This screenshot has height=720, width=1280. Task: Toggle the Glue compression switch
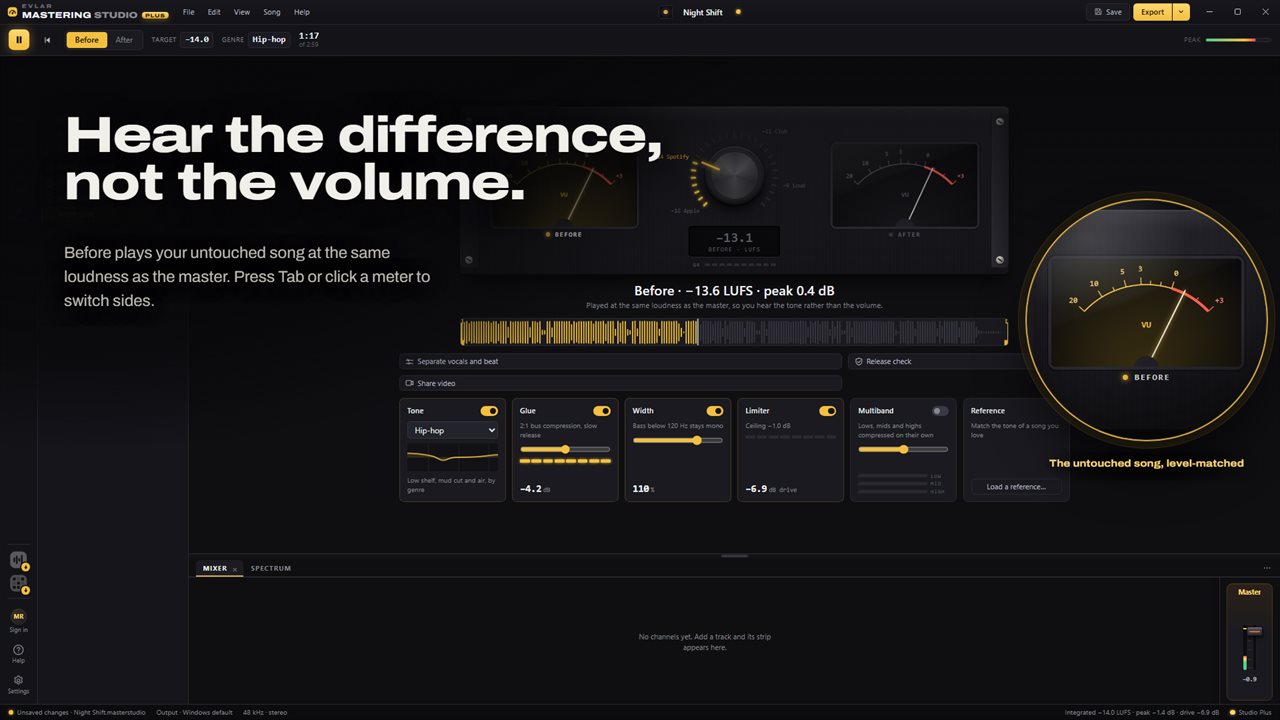[602, 411]
